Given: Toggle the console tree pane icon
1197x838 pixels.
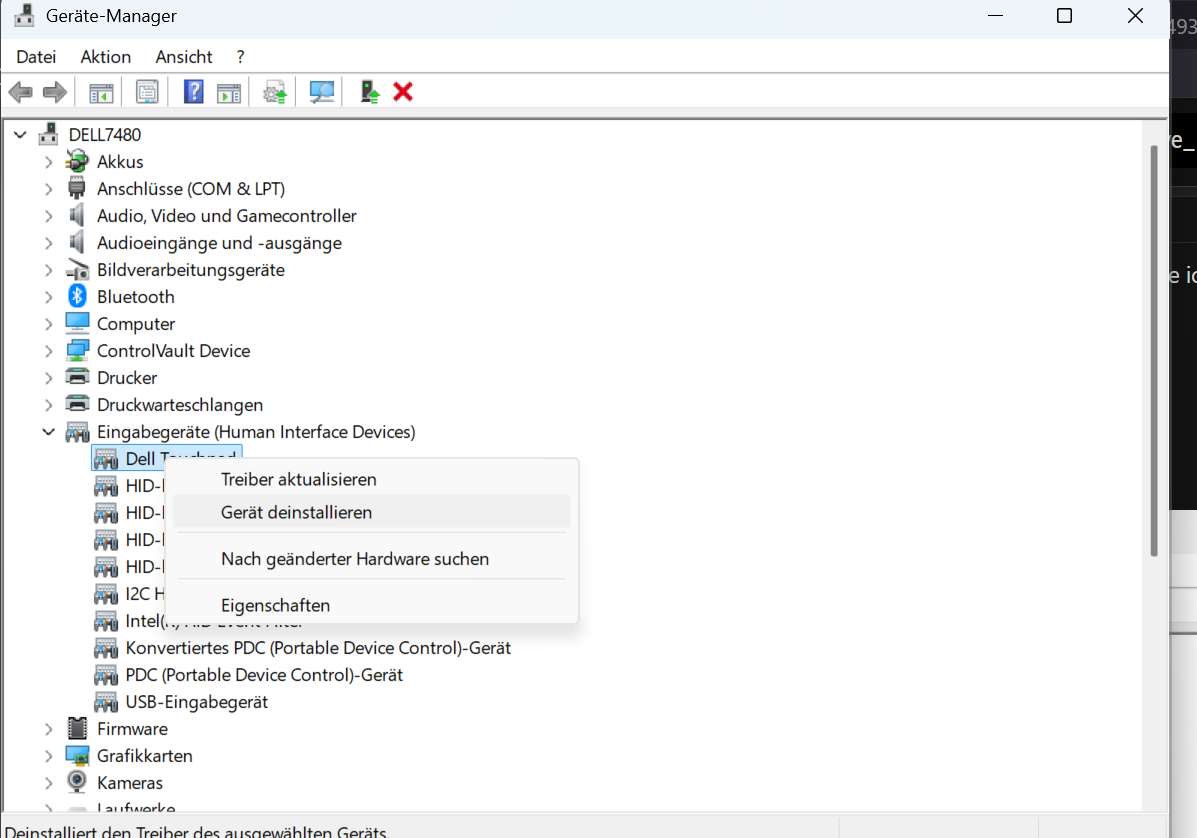Looking at the screenshot, I should [101, 92].
